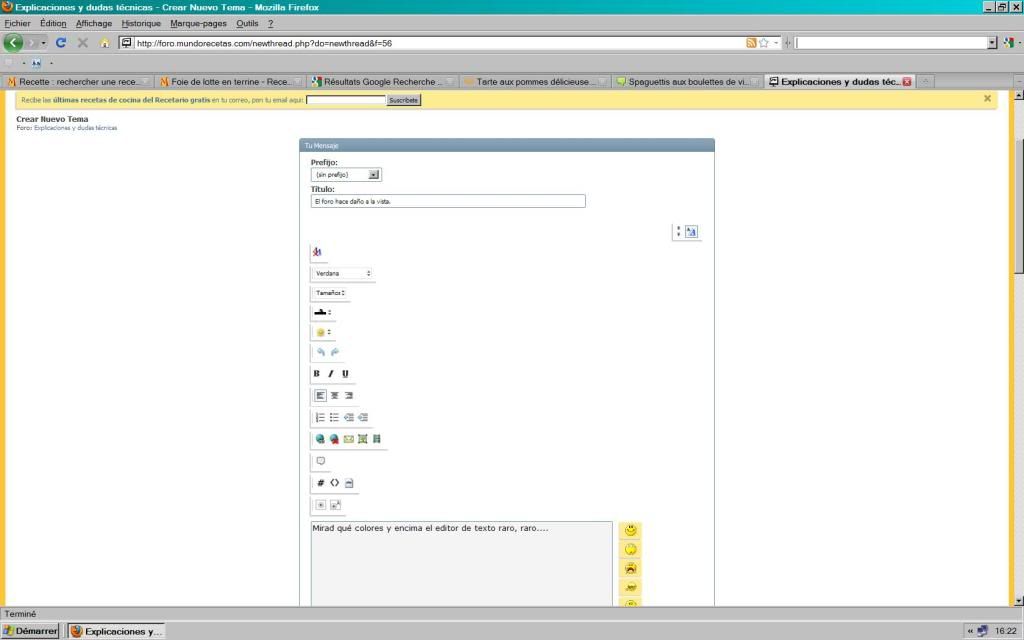Viewport: 1024px width, 640px height.
Task: Bookmark the page with the star icon
Action: coord(763,43)
